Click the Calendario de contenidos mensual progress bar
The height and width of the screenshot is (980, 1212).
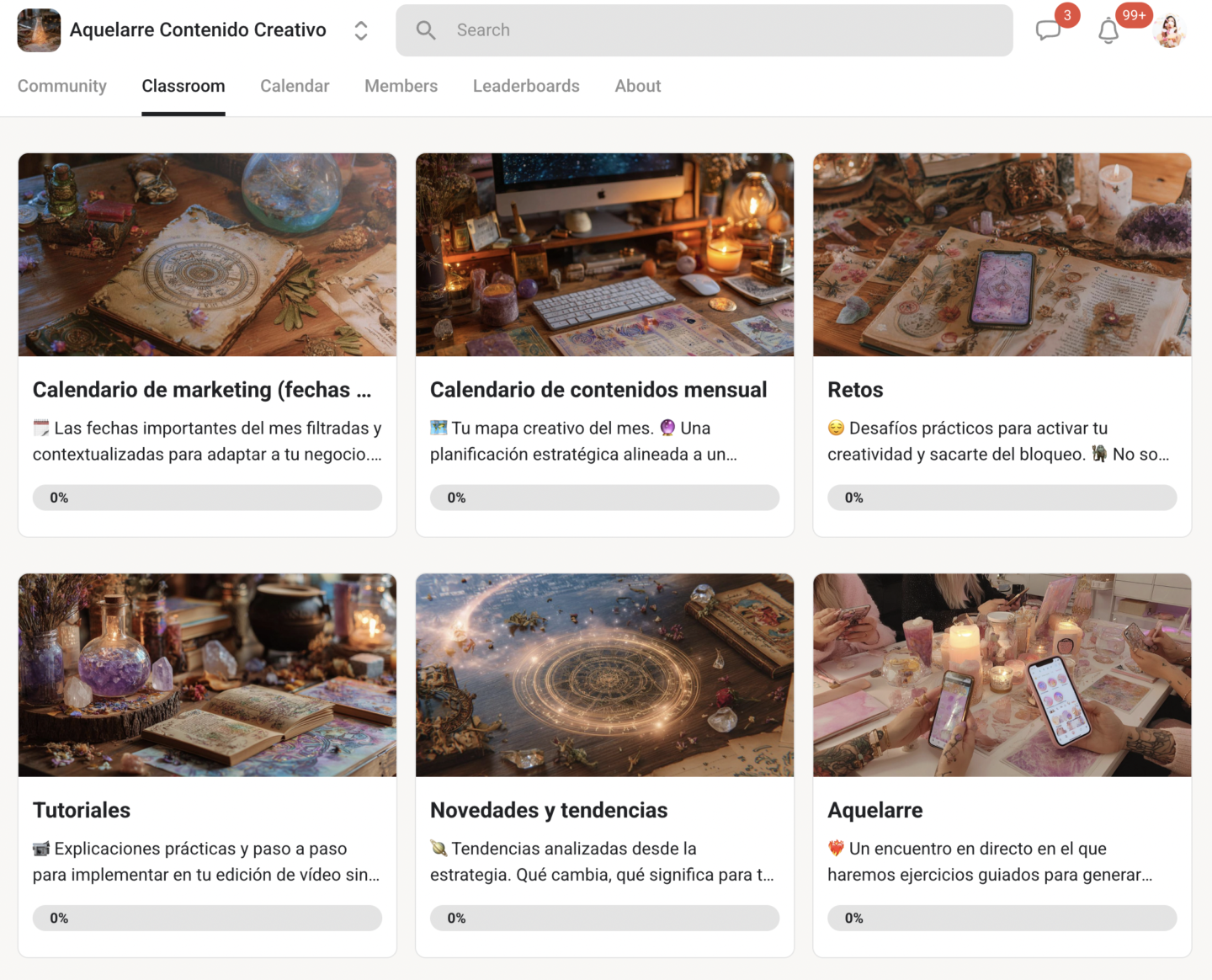click(x=605, y=498)
